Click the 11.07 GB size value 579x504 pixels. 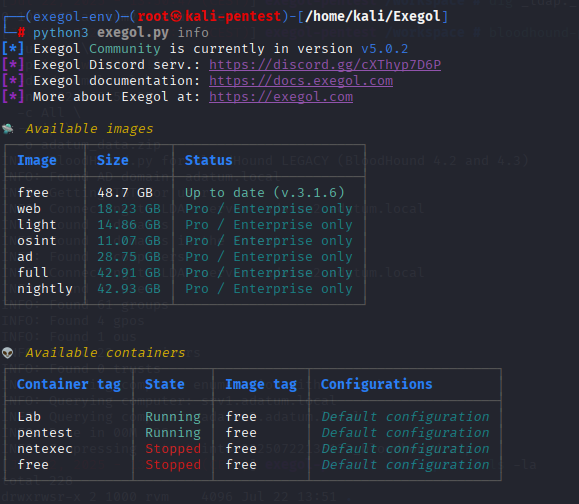(129, 241)
